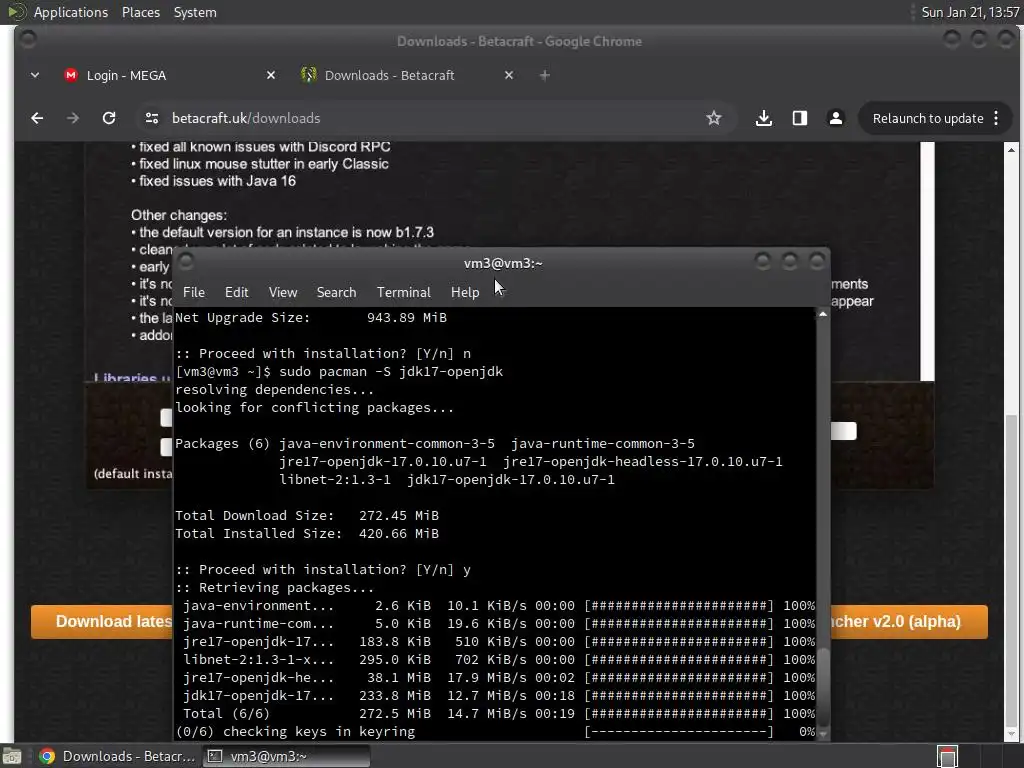Toggle Chrome side panel icon
1024x768 pixels.
click(x=799, y=118)
